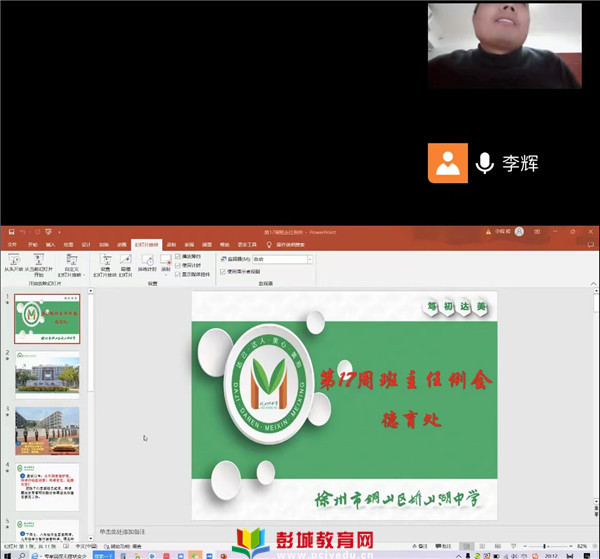Select slide 1 thumbnail

[47, 319]
